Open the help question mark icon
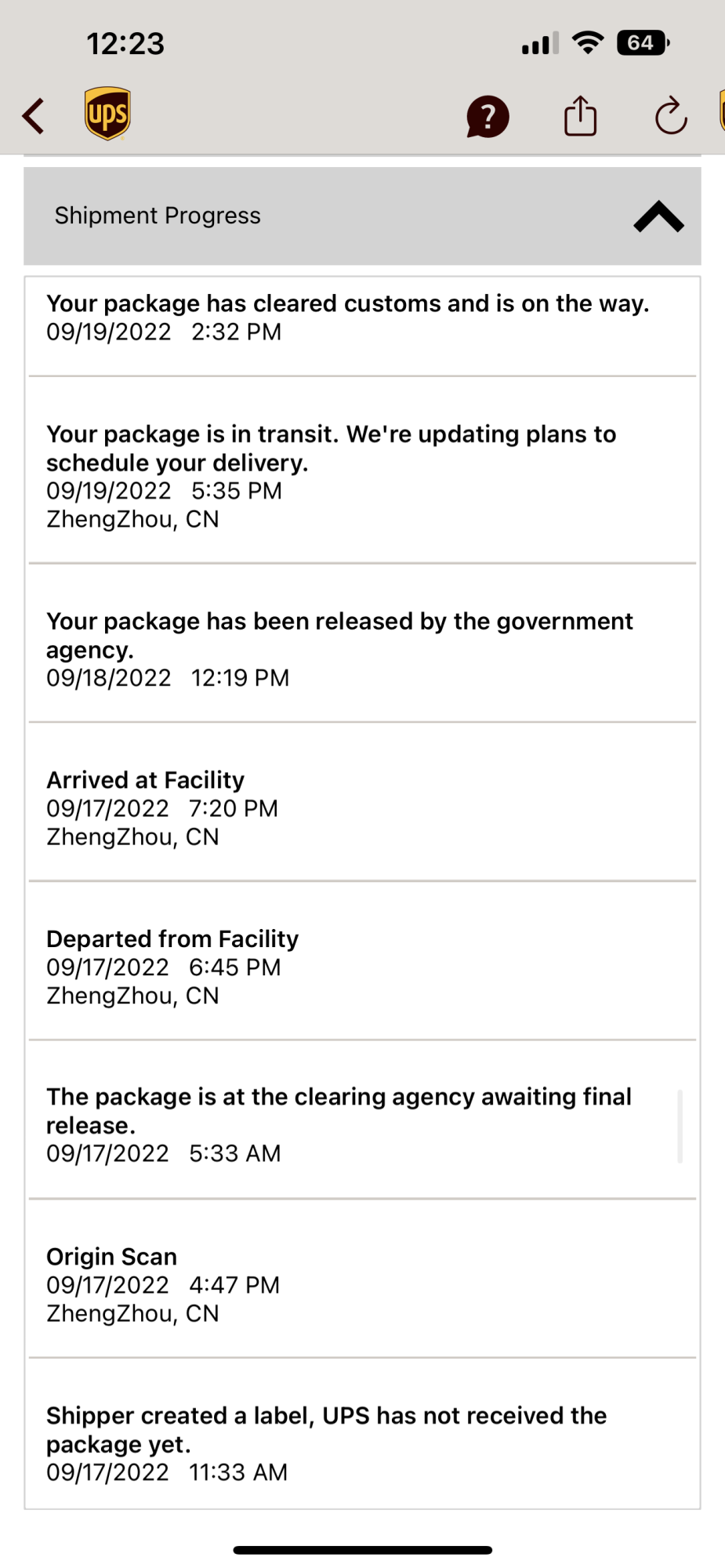Viewport: 725px width, 1568px height. pyautogui.click(x=488, y=117)
